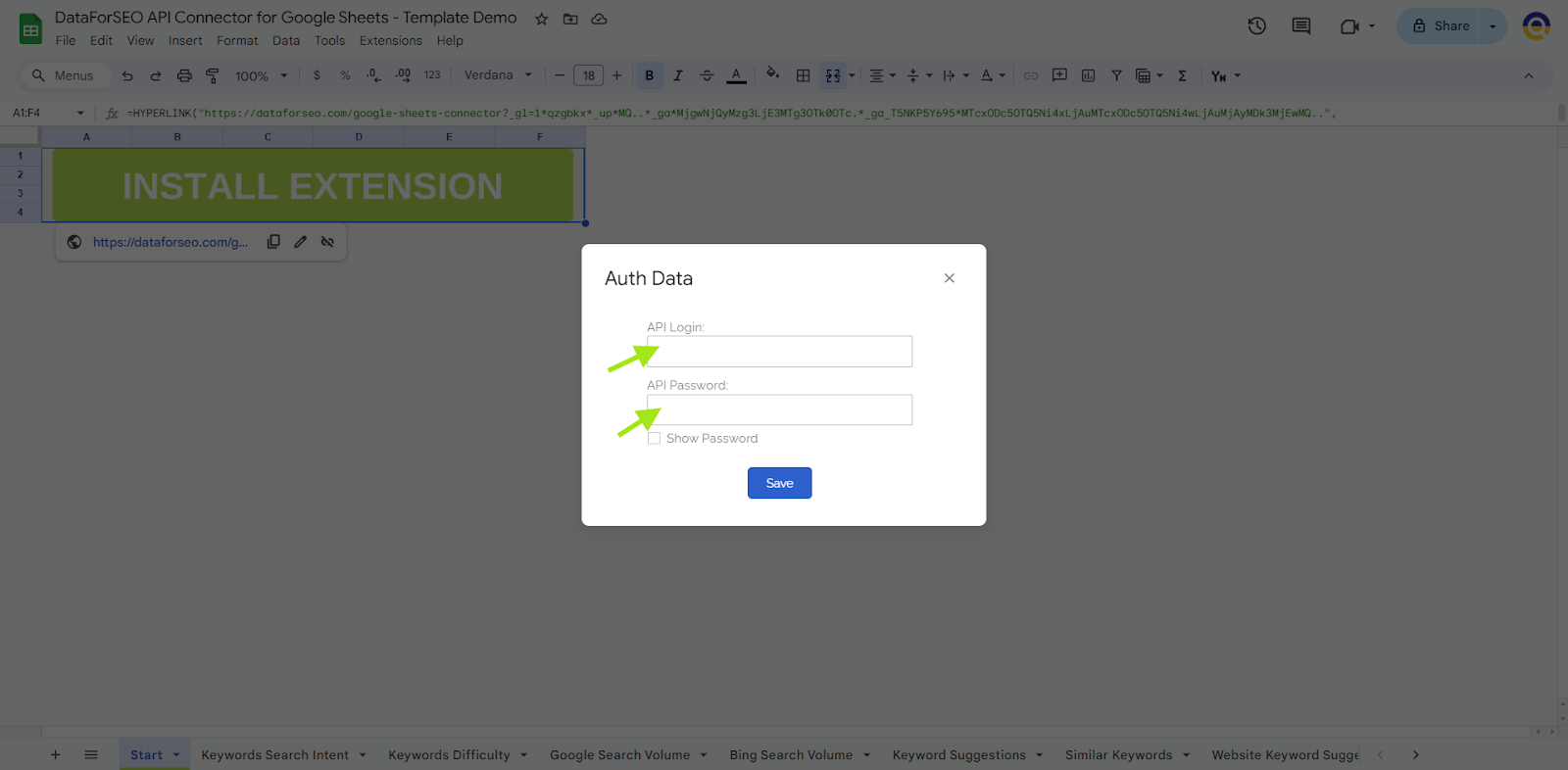Screen dimensions: 1568x770
Task: Click the Share button
Action: coord(1441,26)
